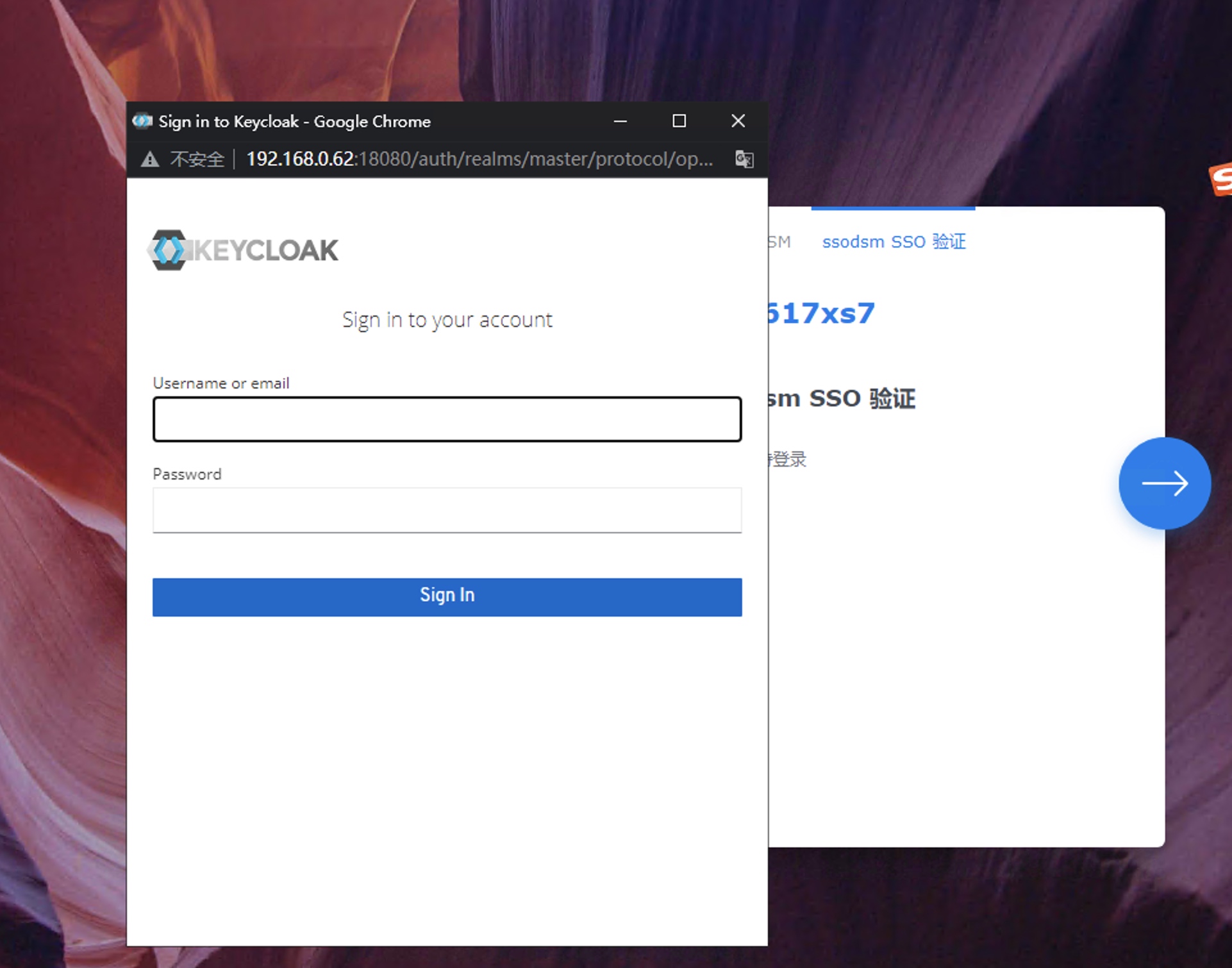The height and width of the screenshot is (968, 1232).
Task: Open the Google Translate icon in address bar
Action: click(x=744, y=159)
